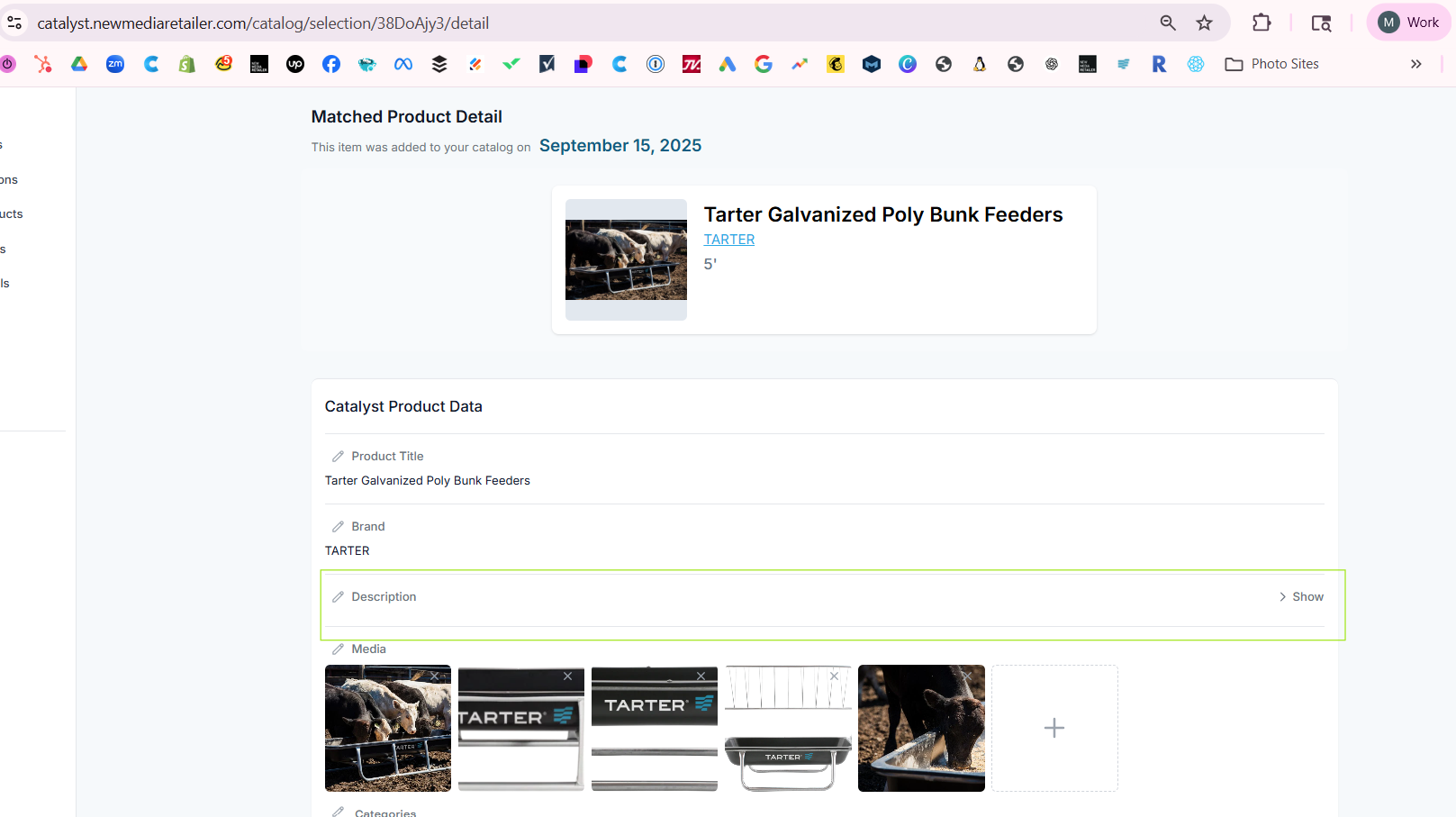Open the Linux penguin bookmark icon
Viewport: 1456px width, 817px height.
980,64
